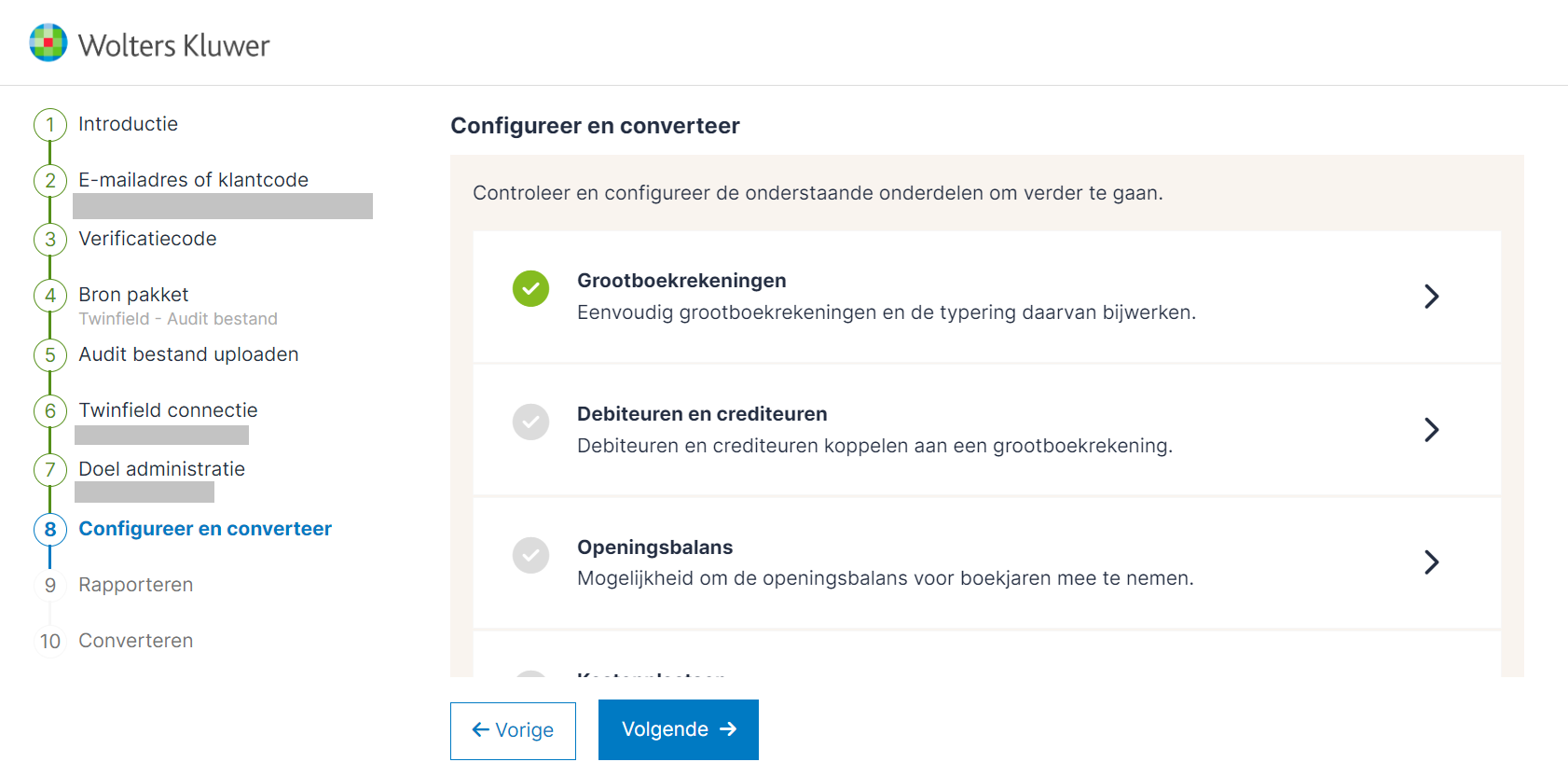Select step circle 3 for Verificatiecode
The width and height of the screenshot is (1568, 762).
click(x=49, y=239)
